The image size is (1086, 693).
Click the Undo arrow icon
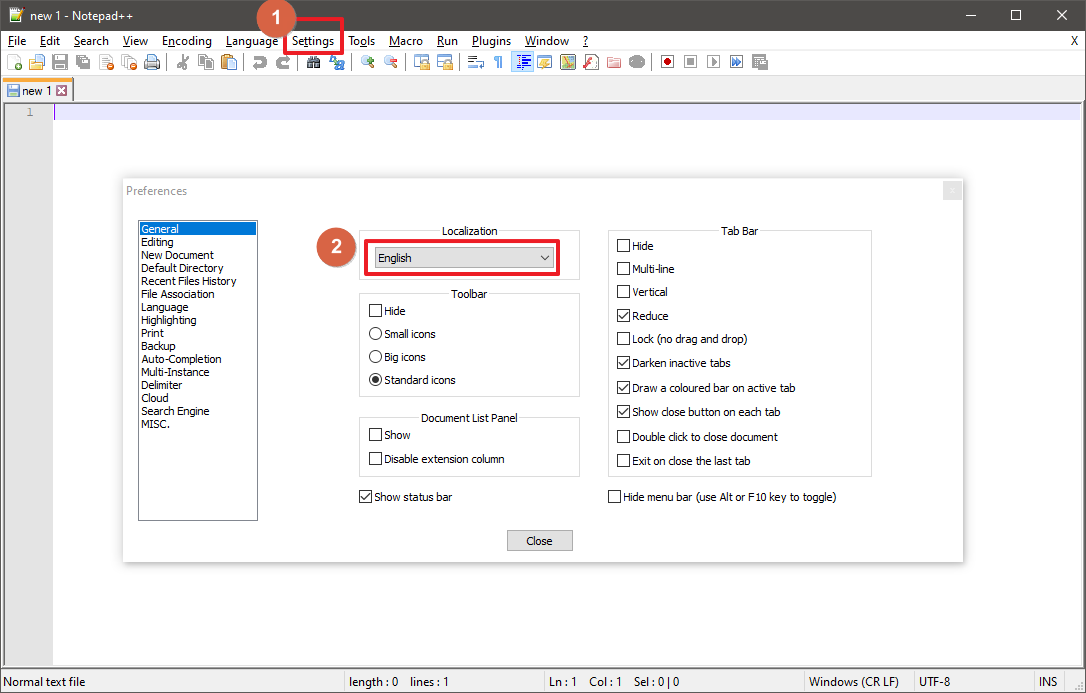[x=260, y=62]
